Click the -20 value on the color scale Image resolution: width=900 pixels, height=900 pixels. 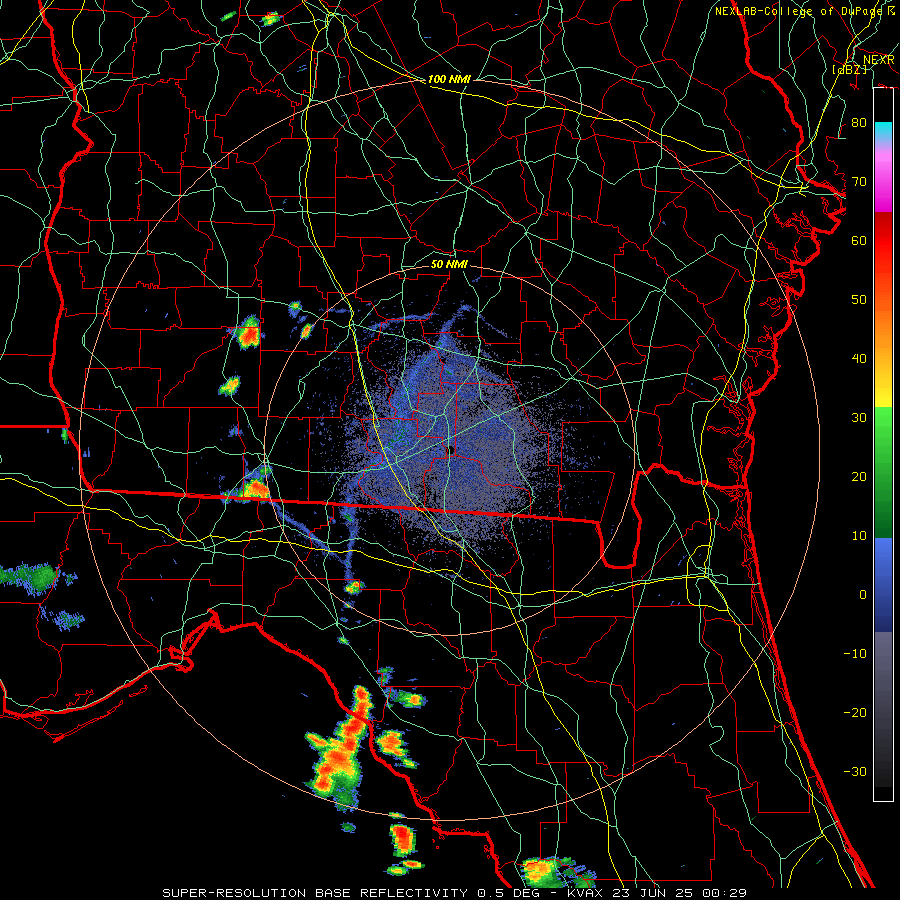tap(855, 713)
